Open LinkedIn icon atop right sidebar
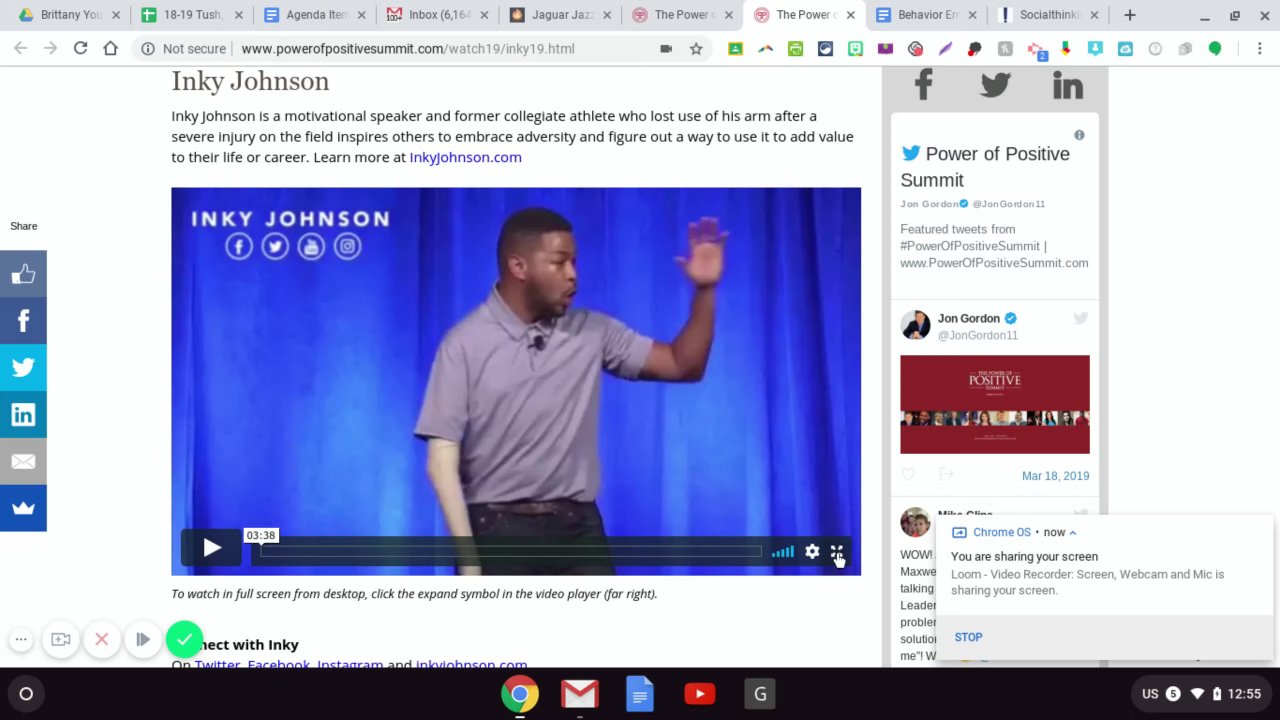Image resolution: width=1280 pixels, height=720 pixels. 1068,86
